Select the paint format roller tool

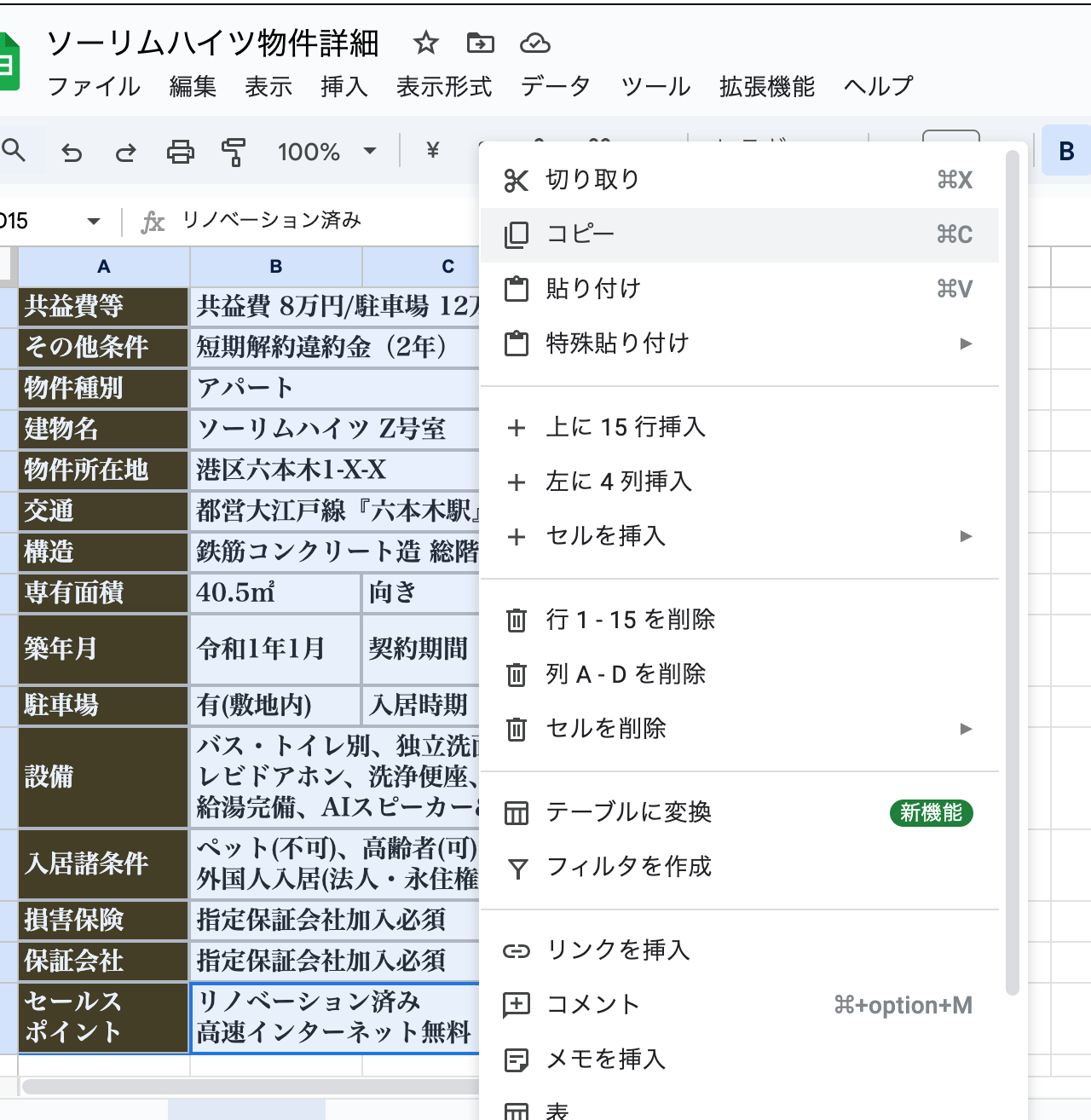[x=233, y=153]
